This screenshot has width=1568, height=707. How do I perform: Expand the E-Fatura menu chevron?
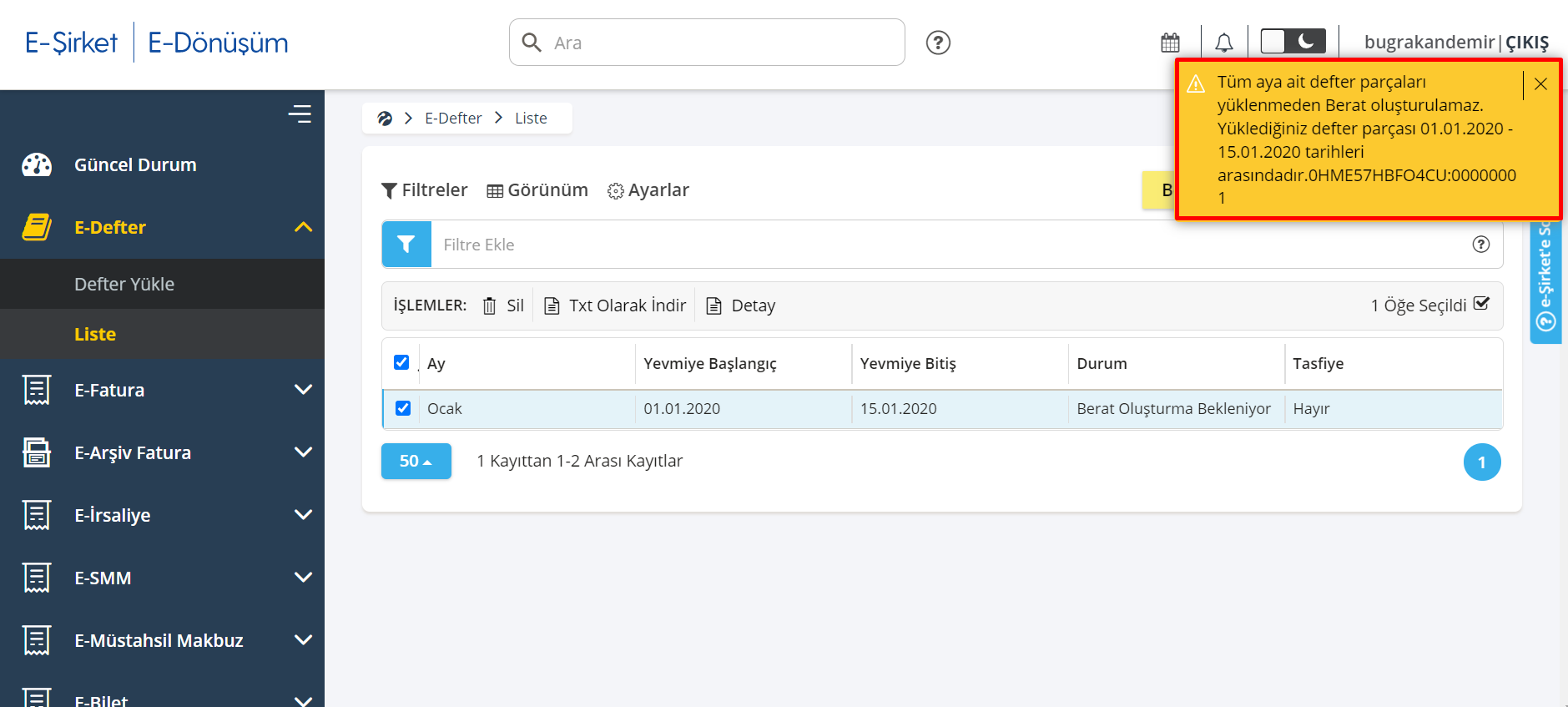[x=304, y=390]
